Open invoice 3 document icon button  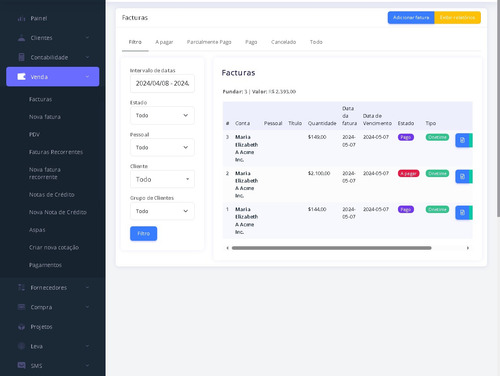(462, 140)
